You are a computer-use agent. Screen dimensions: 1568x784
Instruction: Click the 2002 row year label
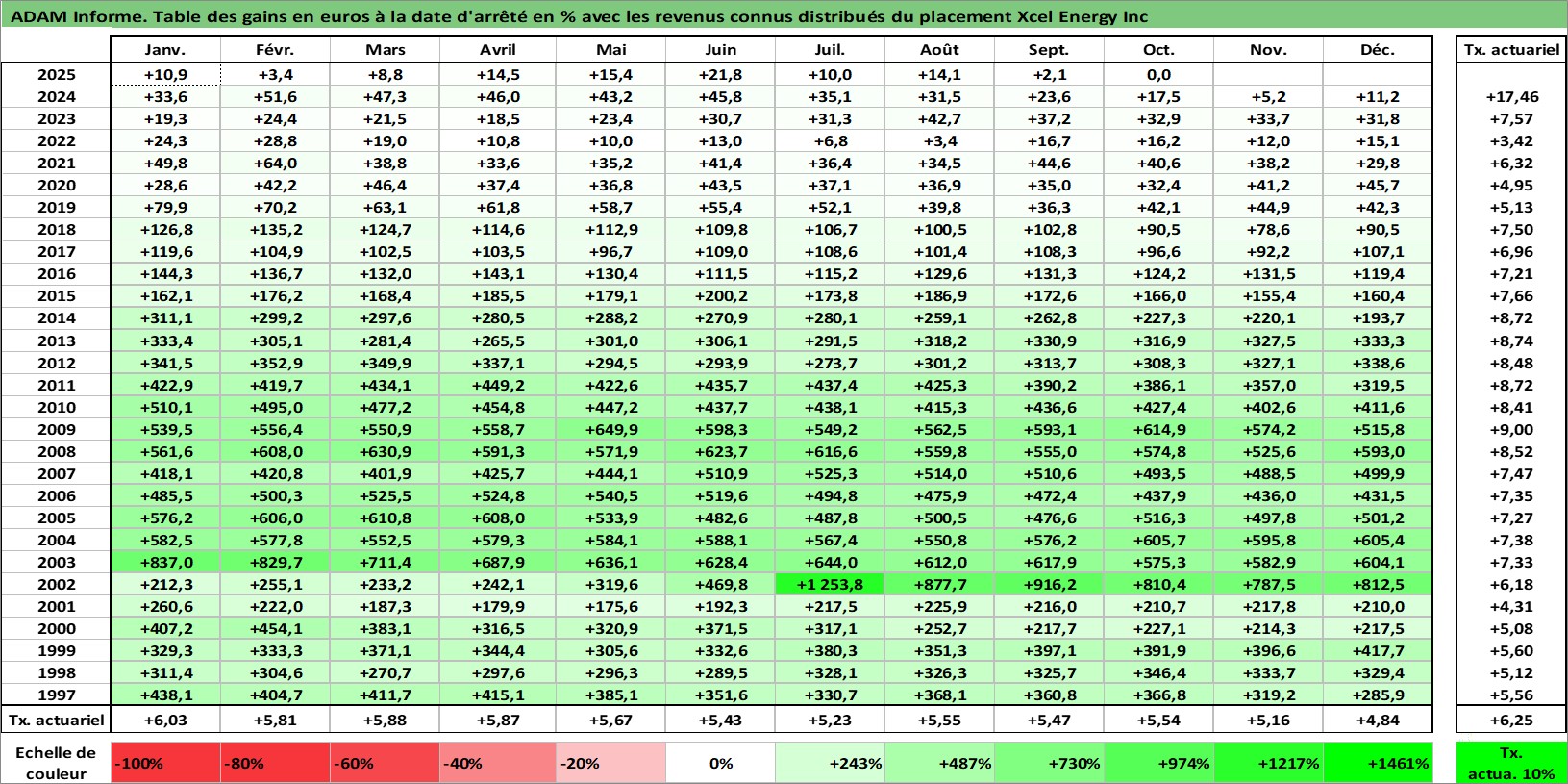pyautogui.click(x=57, y=584)
